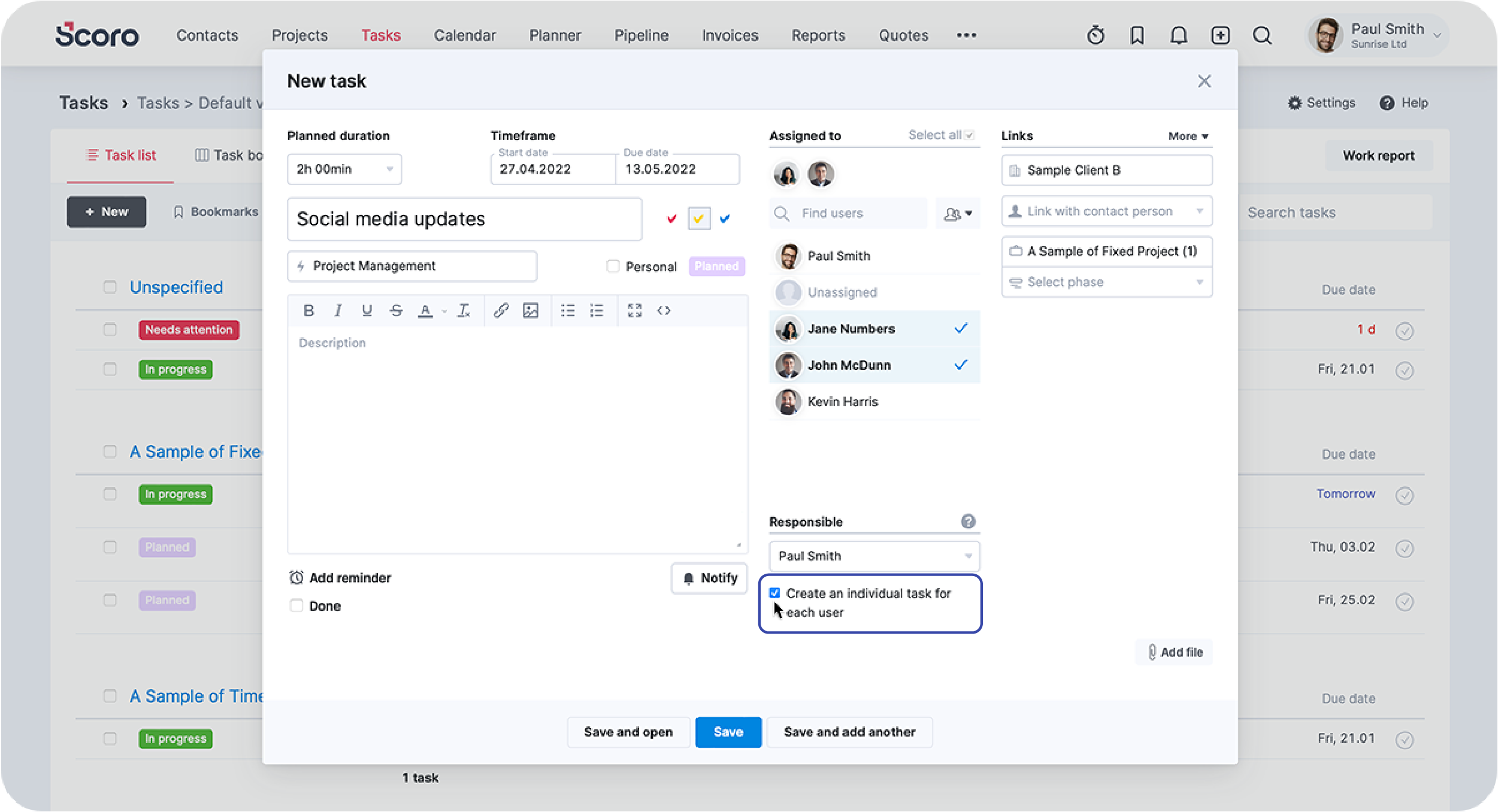Uncheck create individual task for each user

(774, 593)
